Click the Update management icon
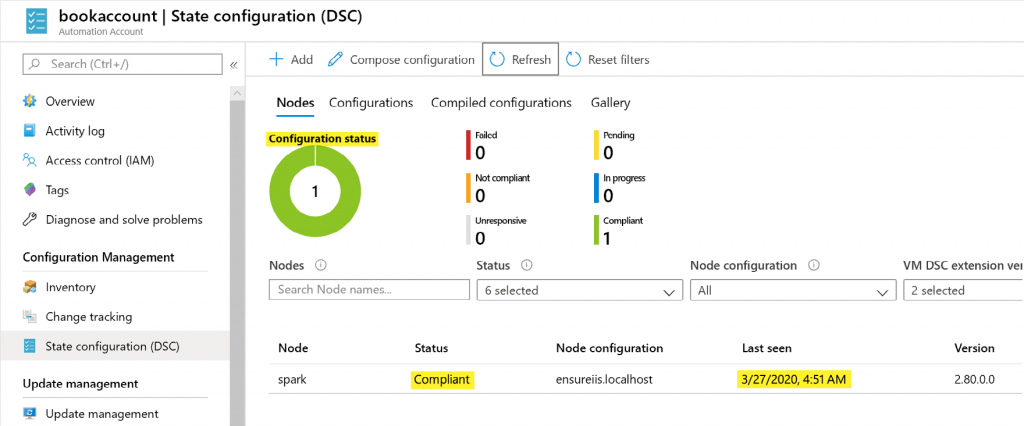The image size is (1024, 426). point(30,414)
